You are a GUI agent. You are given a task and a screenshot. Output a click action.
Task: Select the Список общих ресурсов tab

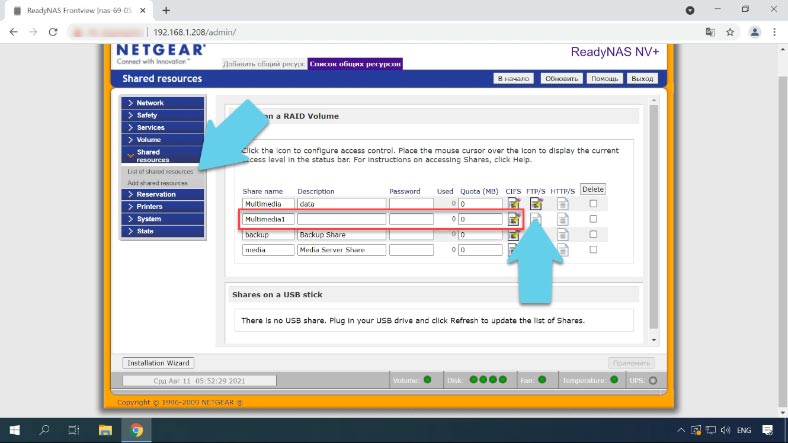click(x=355, y=64)
